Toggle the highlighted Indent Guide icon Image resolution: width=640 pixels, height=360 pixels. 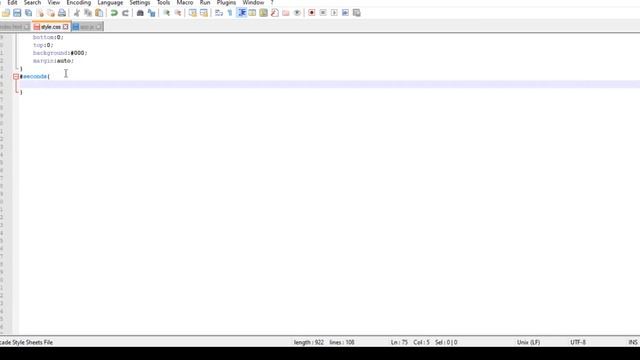(x=242, y=13)
